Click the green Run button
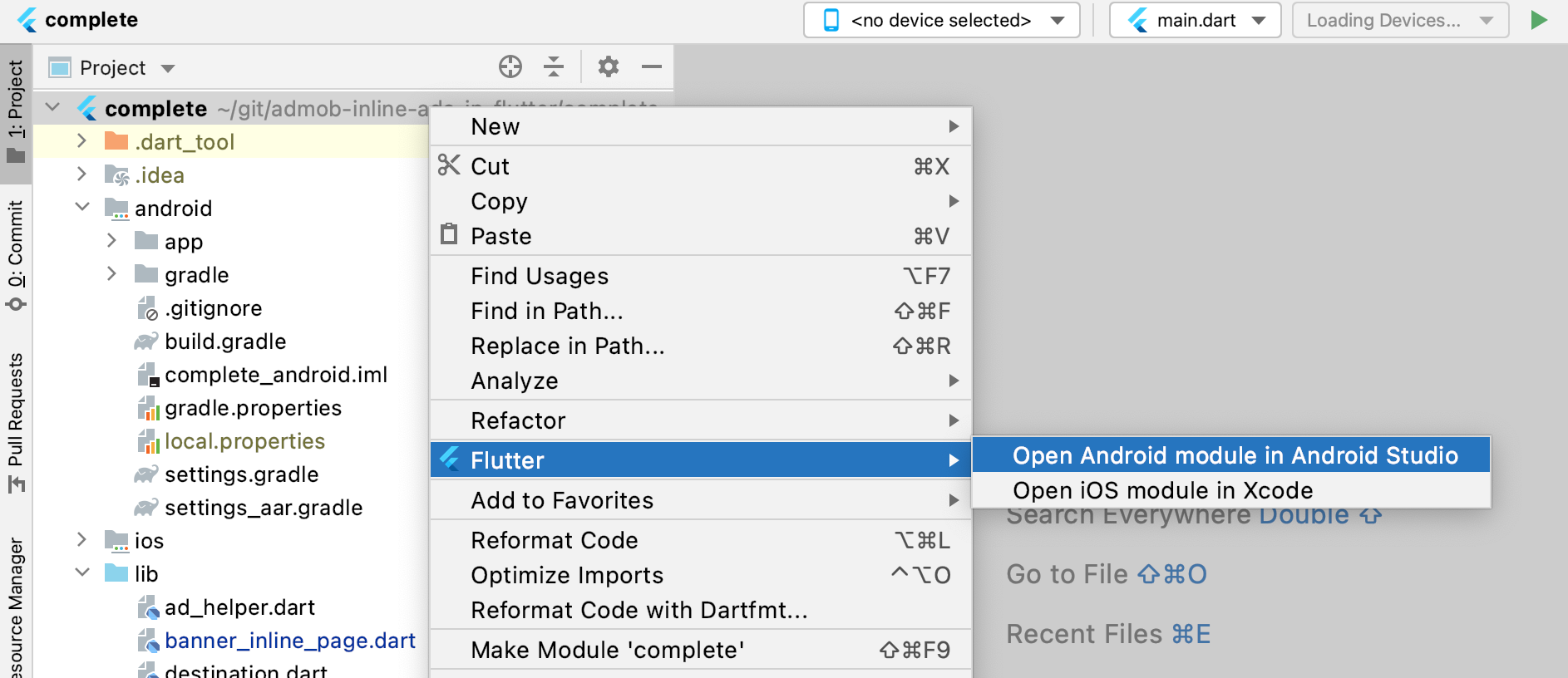Image resolution: width=1568 pixels, height=678 pixels. coord(1539,20)
